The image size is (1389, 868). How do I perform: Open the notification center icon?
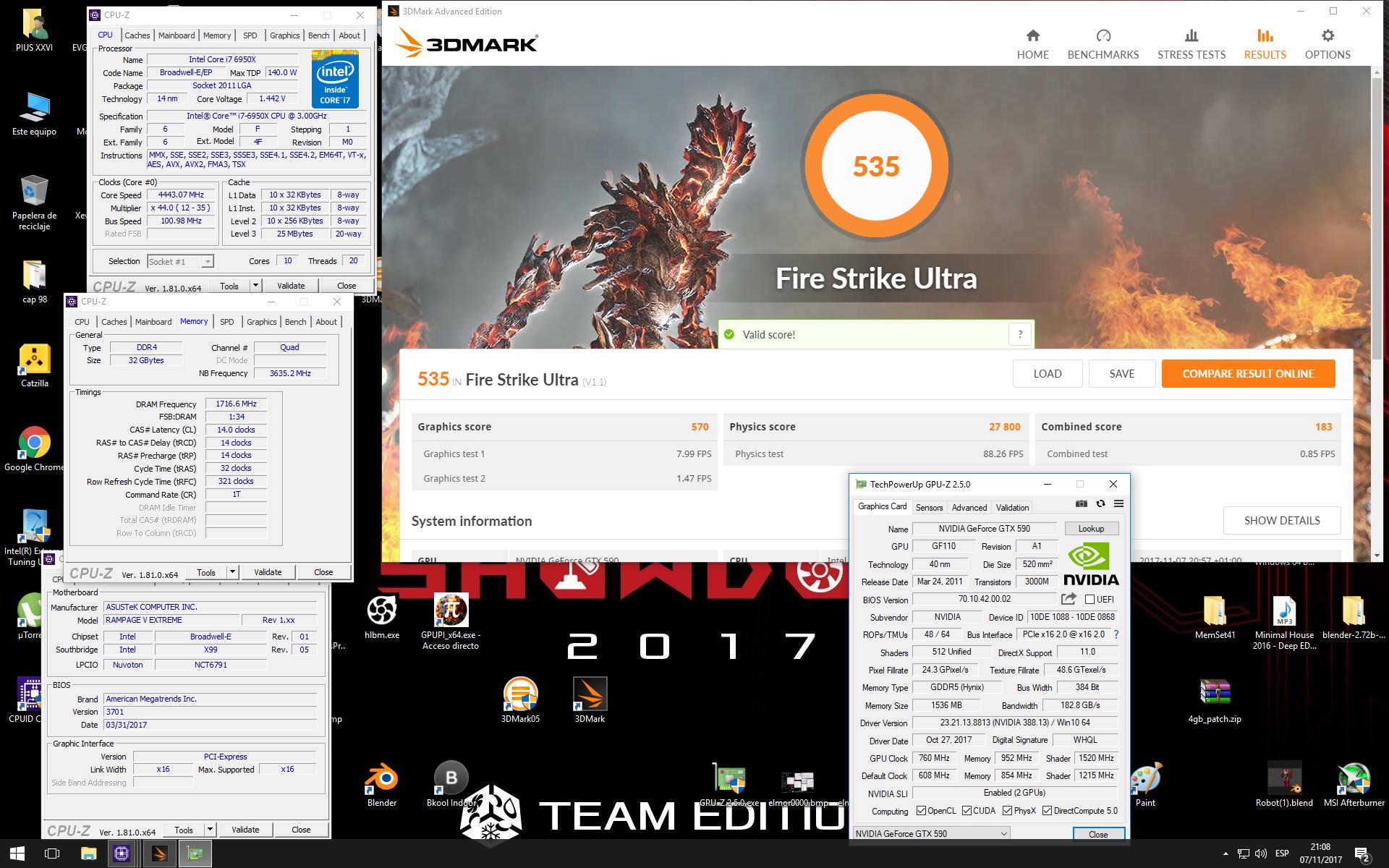(x=1362, y=854)
